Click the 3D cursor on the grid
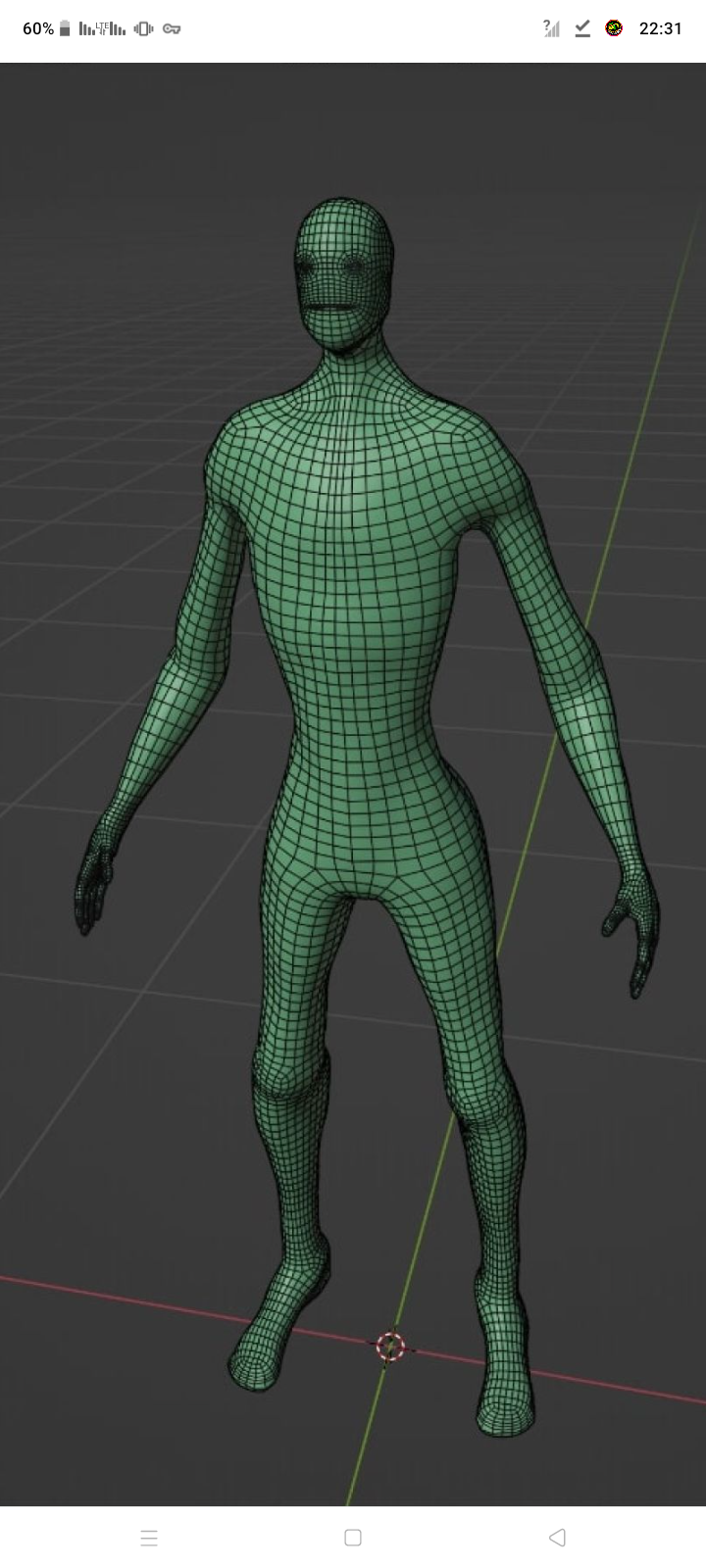Screen dimensions: 706x1568 pyautogui.click(x=390, y=1347)
